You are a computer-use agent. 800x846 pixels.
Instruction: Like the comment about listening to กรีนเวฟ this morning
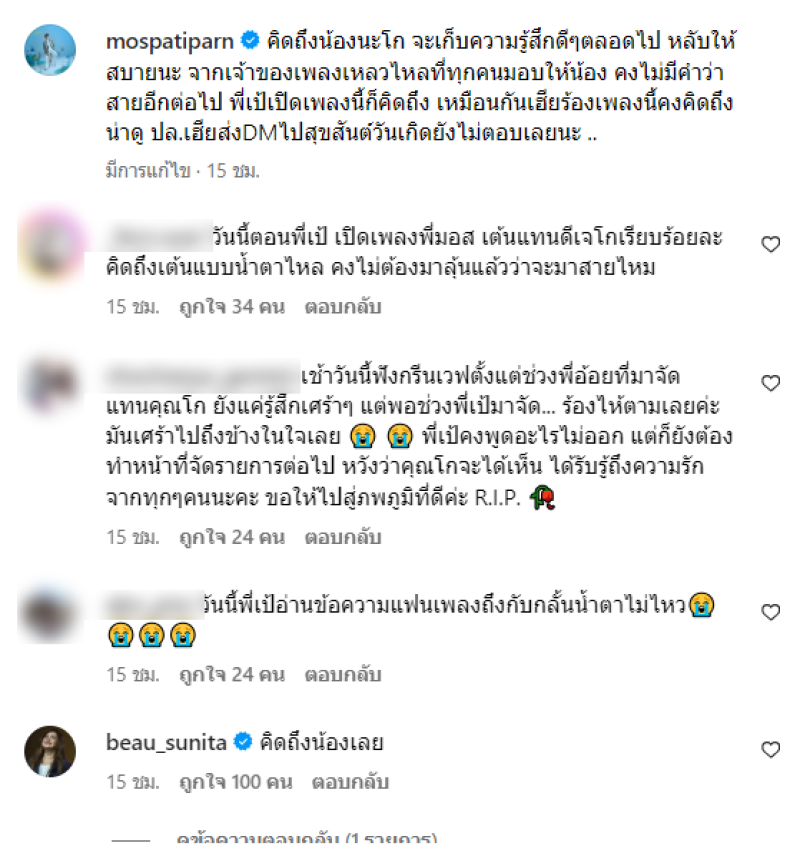(770, 383)
